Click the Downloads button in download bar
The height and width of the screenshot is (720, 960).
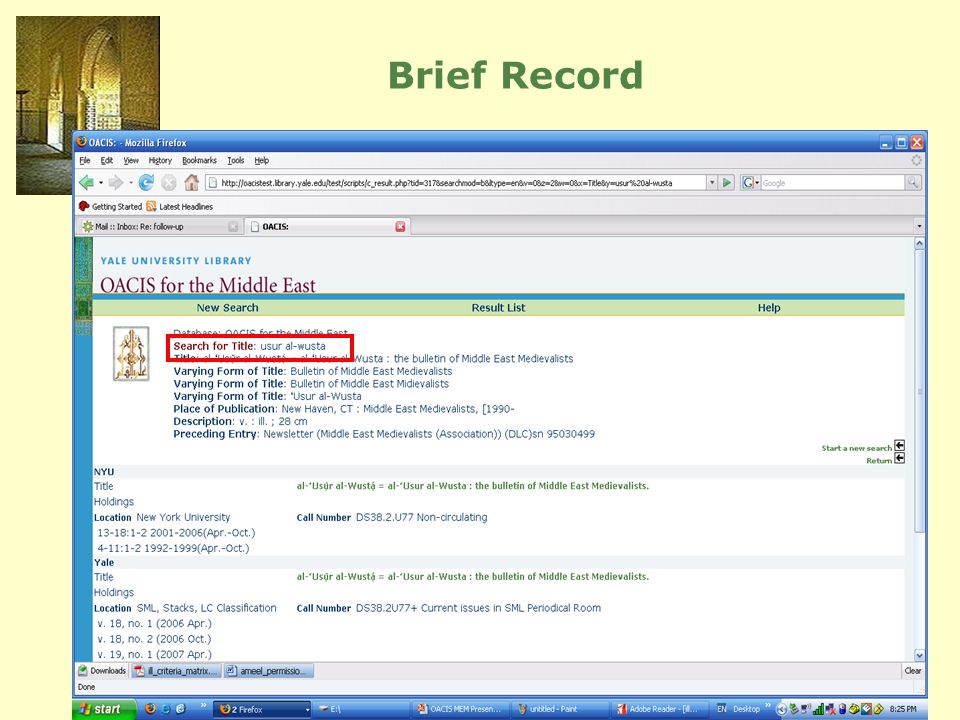click(102, 671)
